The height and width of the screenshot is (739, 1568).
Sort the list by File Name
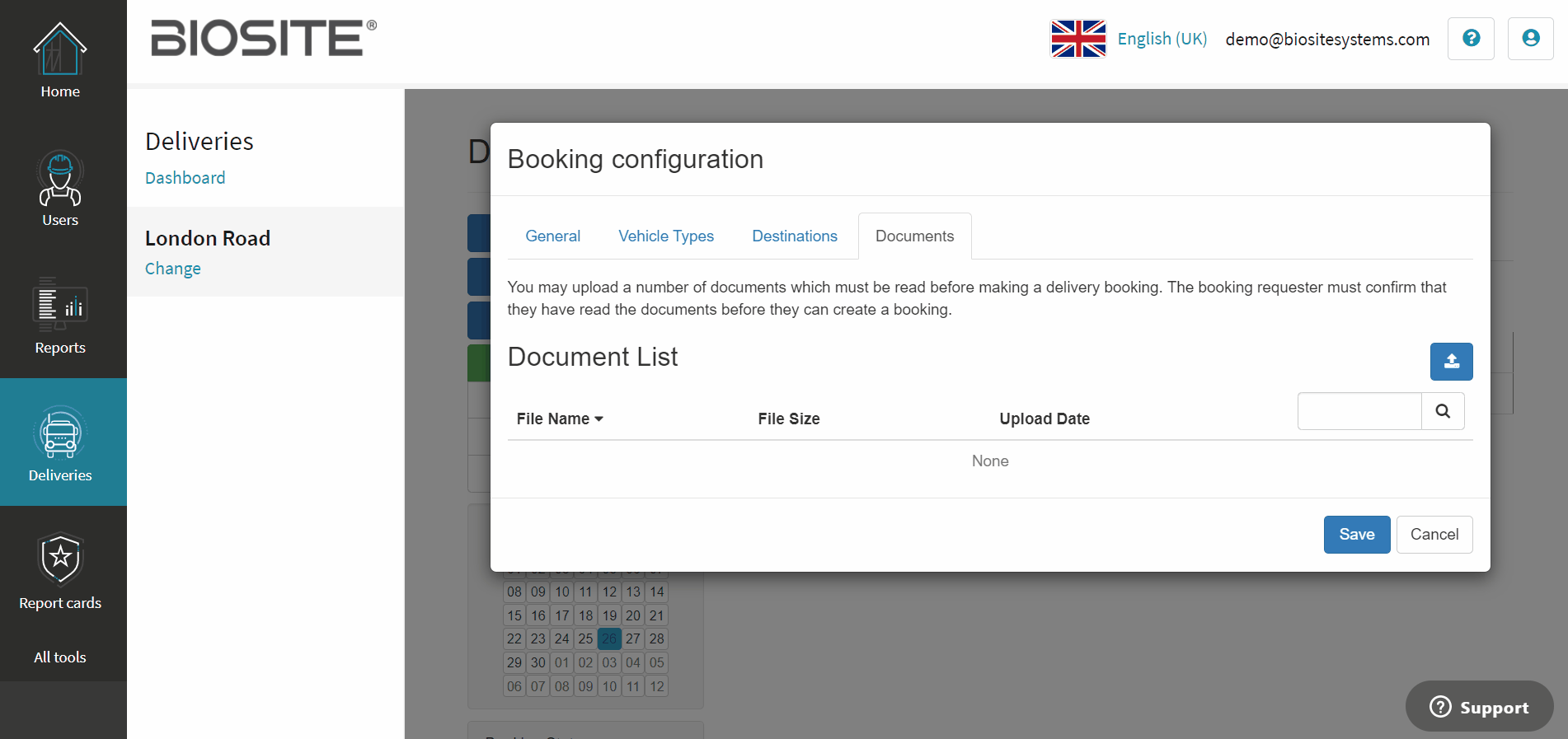(x=560, y=419)
